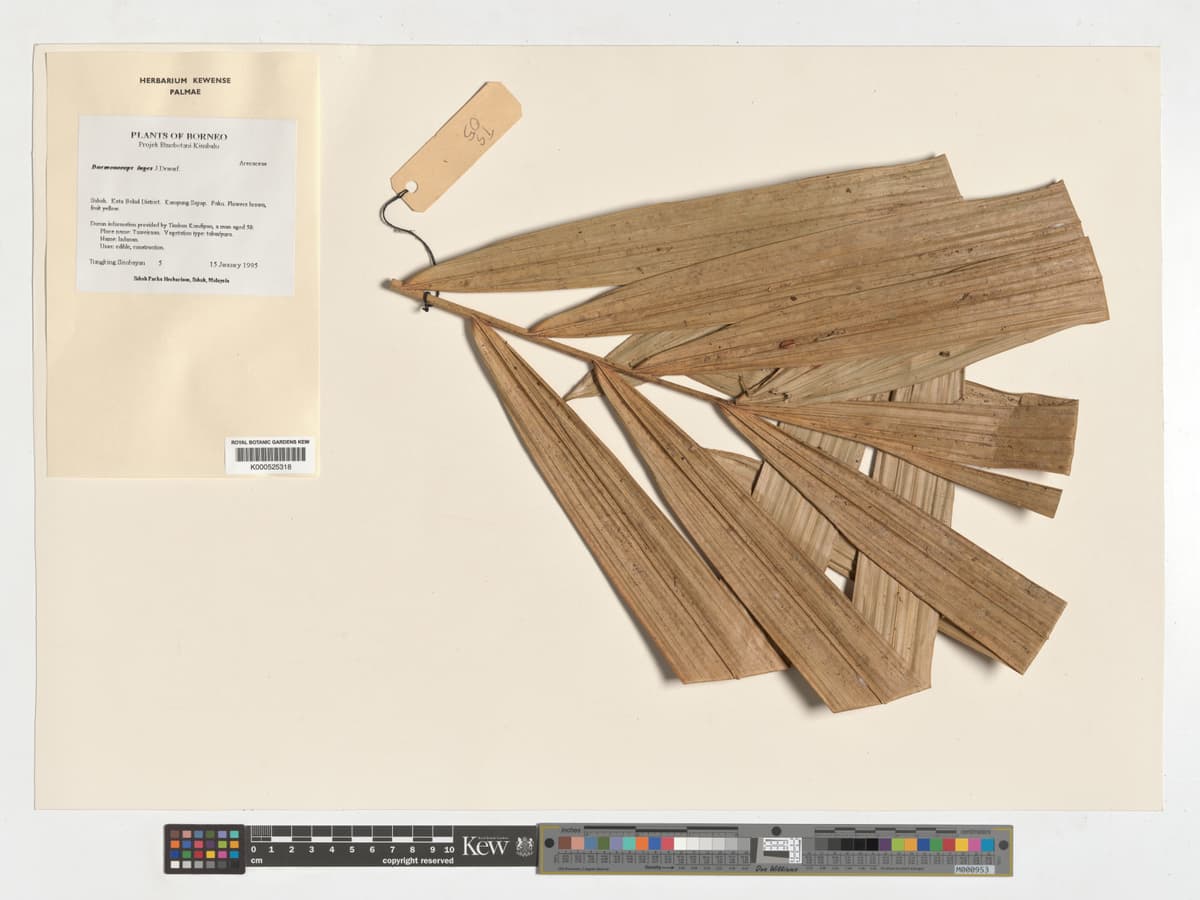Click the small colour checker grid
The image size is (1200, 900).
click(204, 849)
